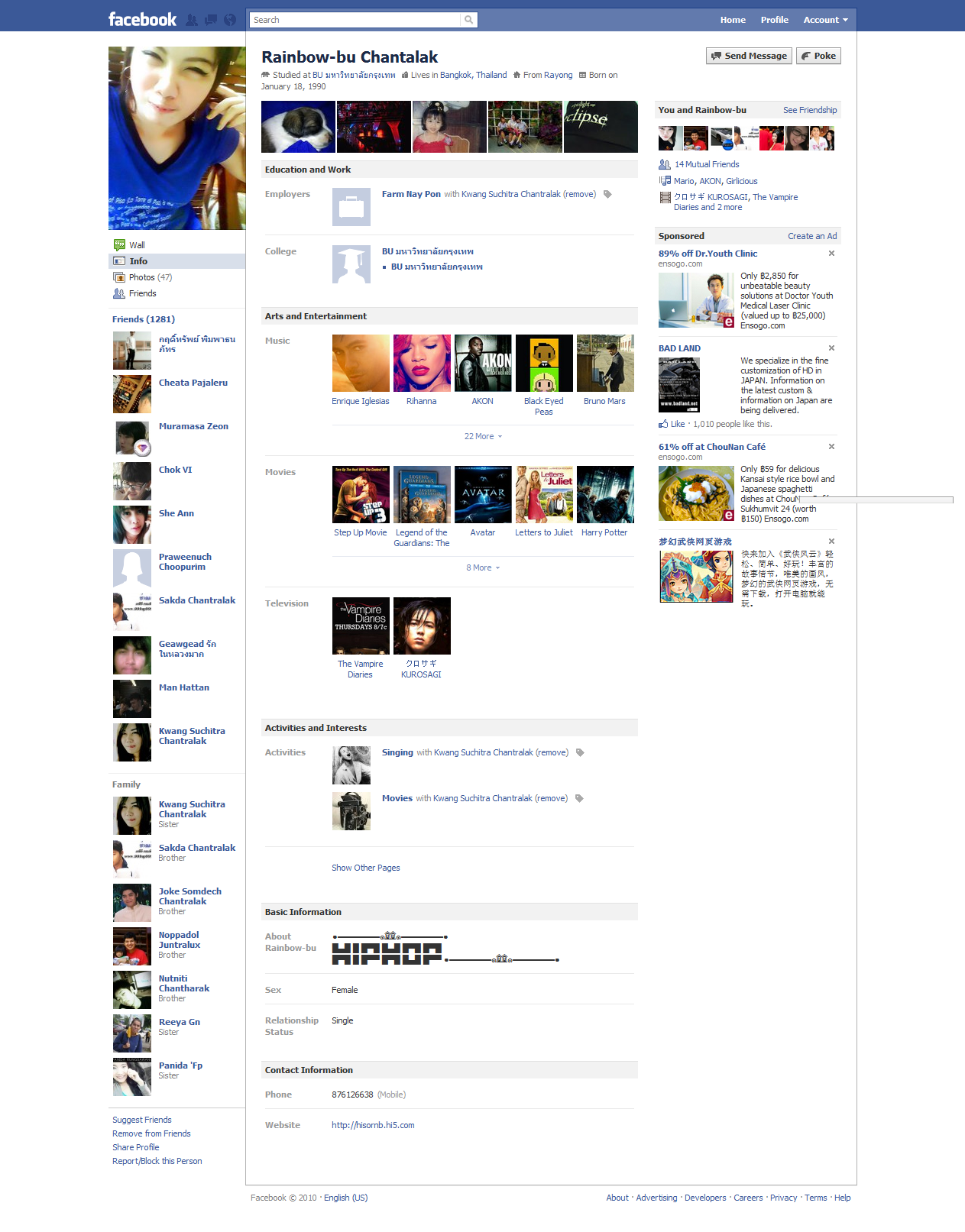Click the tag icon next to Farm Nay Pon
Viewport: 965px width, 1232px height.
click(608, 194)
